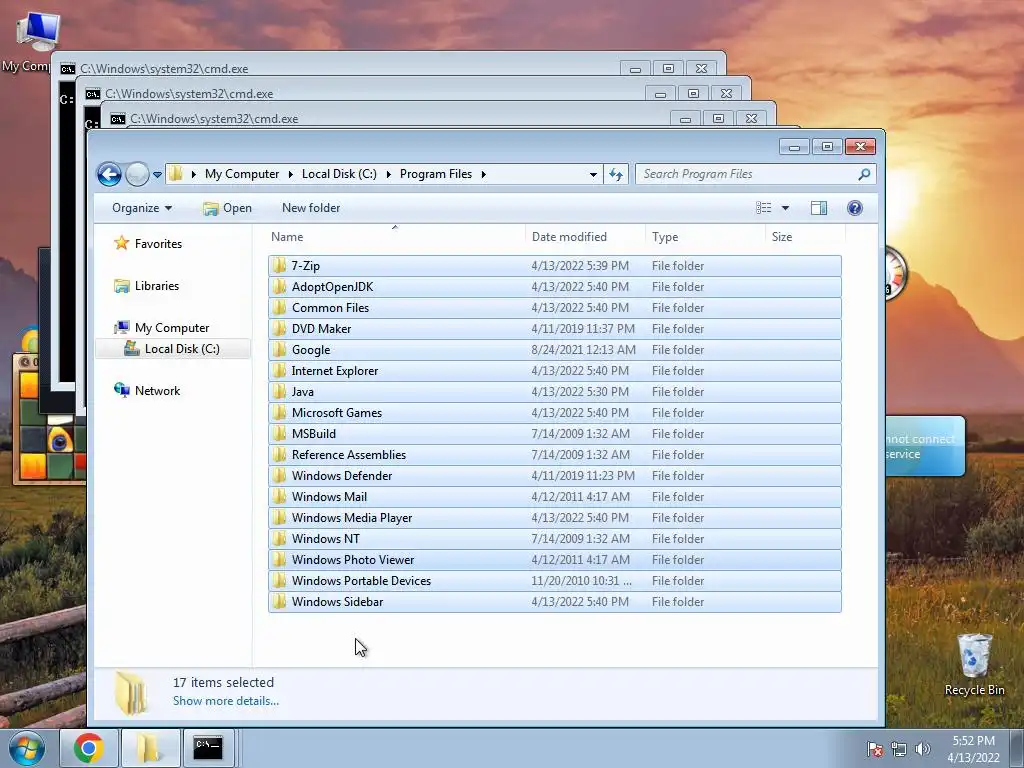Select the Reference Assemblies folder name
Image resolution: width=1024 pixels, height=768 pixels.
tap(349, 455)
